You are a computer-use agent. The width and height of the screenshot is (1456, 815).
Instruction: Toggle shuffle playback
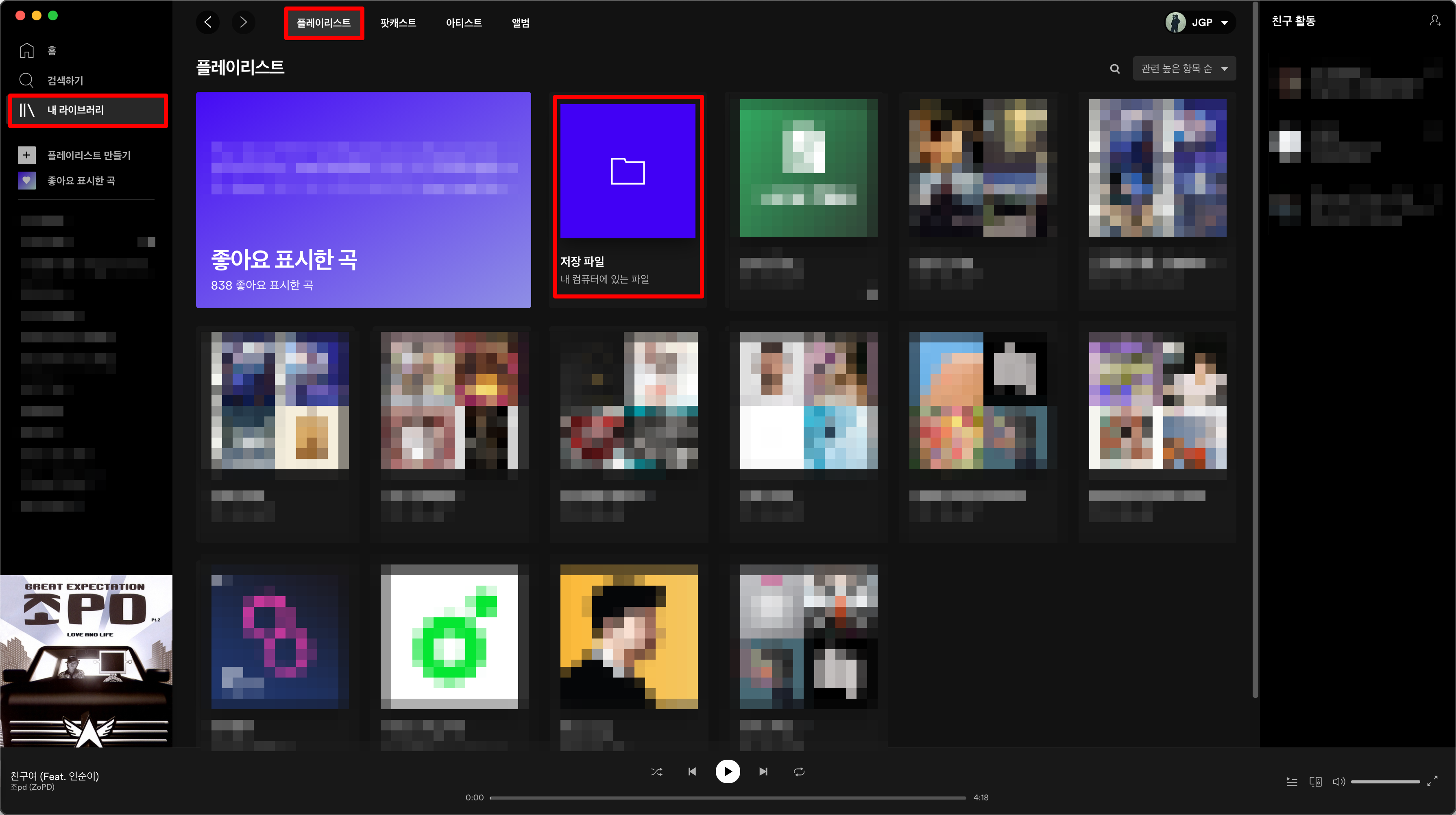(656, 771)
